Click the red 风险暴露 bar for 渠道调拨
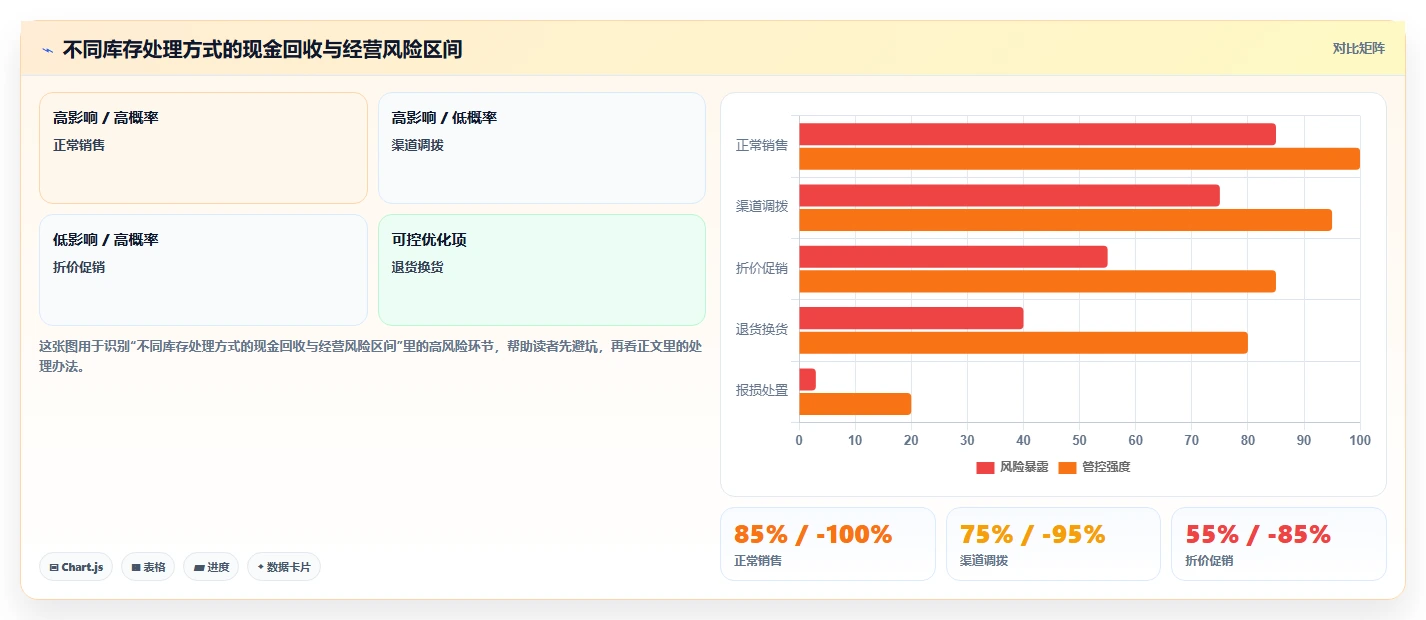 (1009, 195)
